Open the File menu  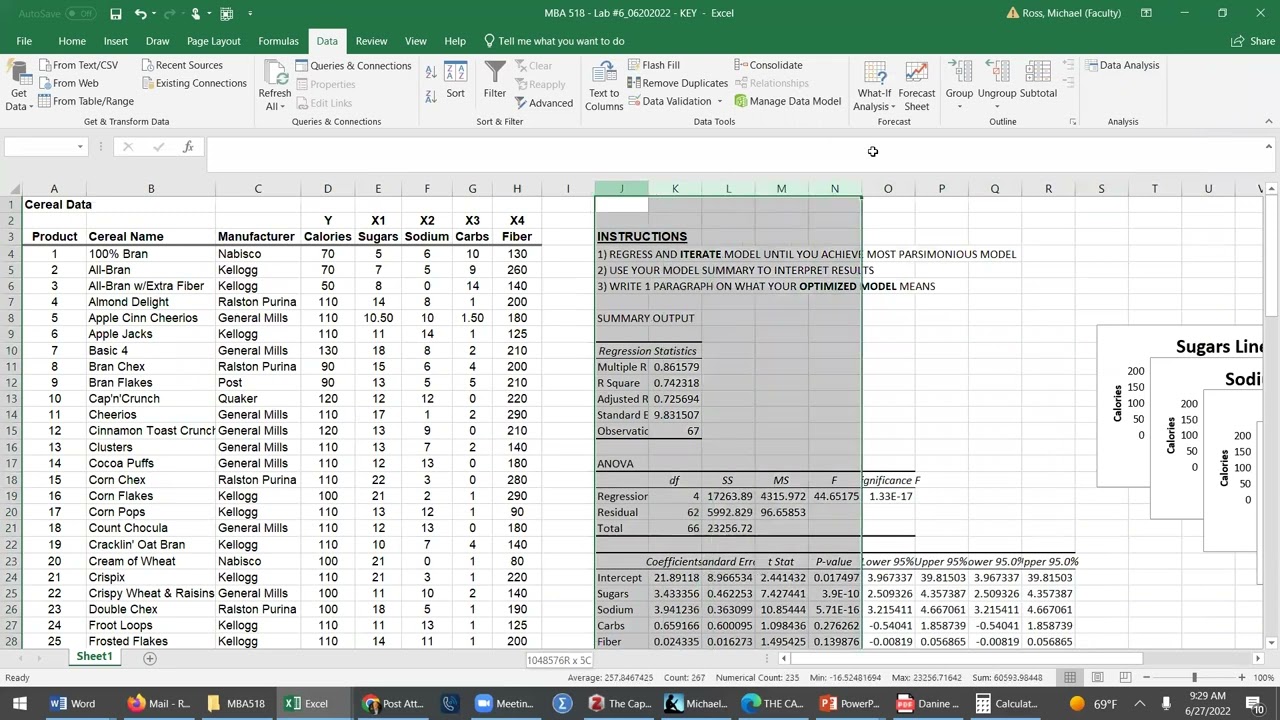point(24,41)
